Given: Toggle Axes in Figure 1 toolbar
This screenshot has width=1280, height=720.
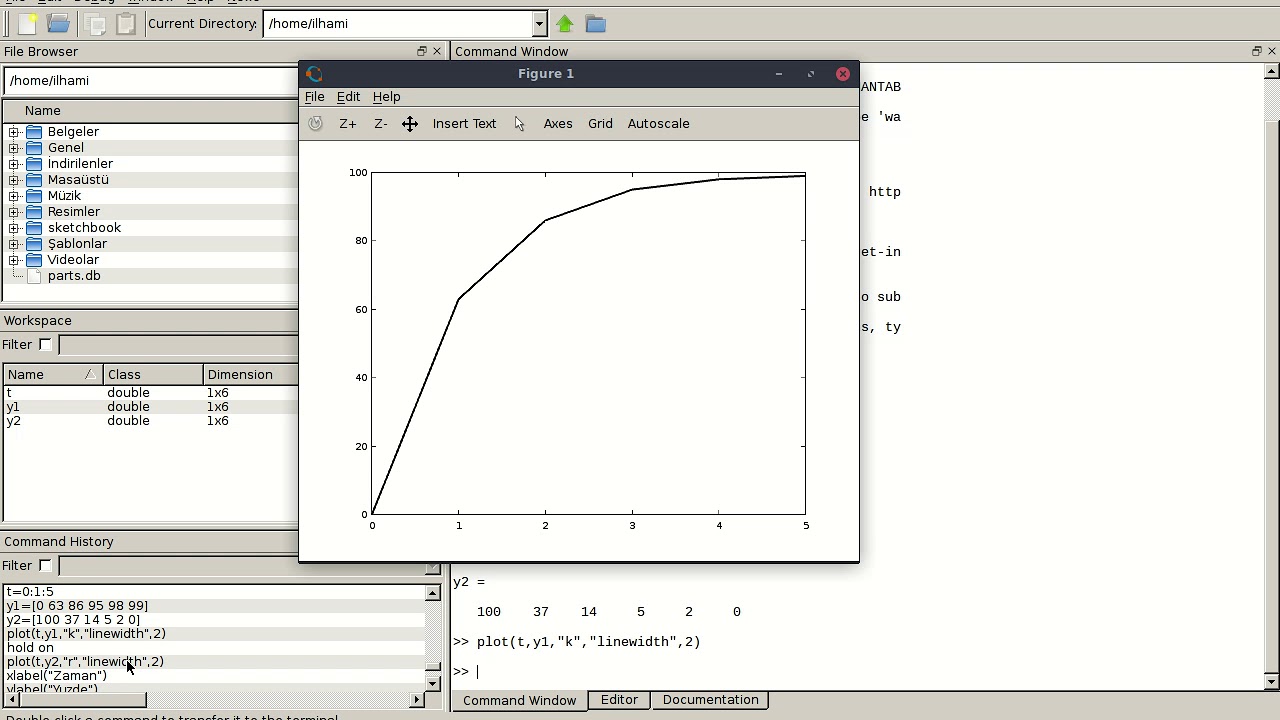Looking at the screenshot, I should tap(558, 123).
